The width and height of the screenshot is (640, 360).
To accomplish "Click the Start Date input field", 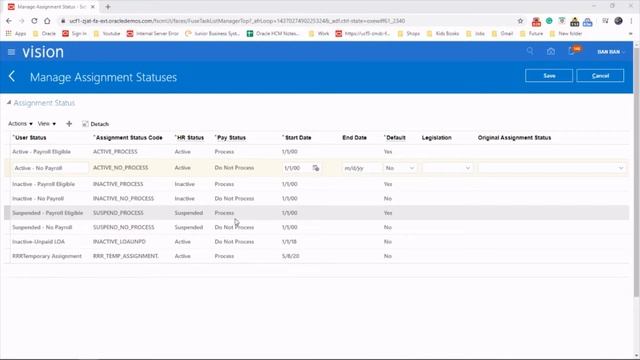I will click(296, 168).
